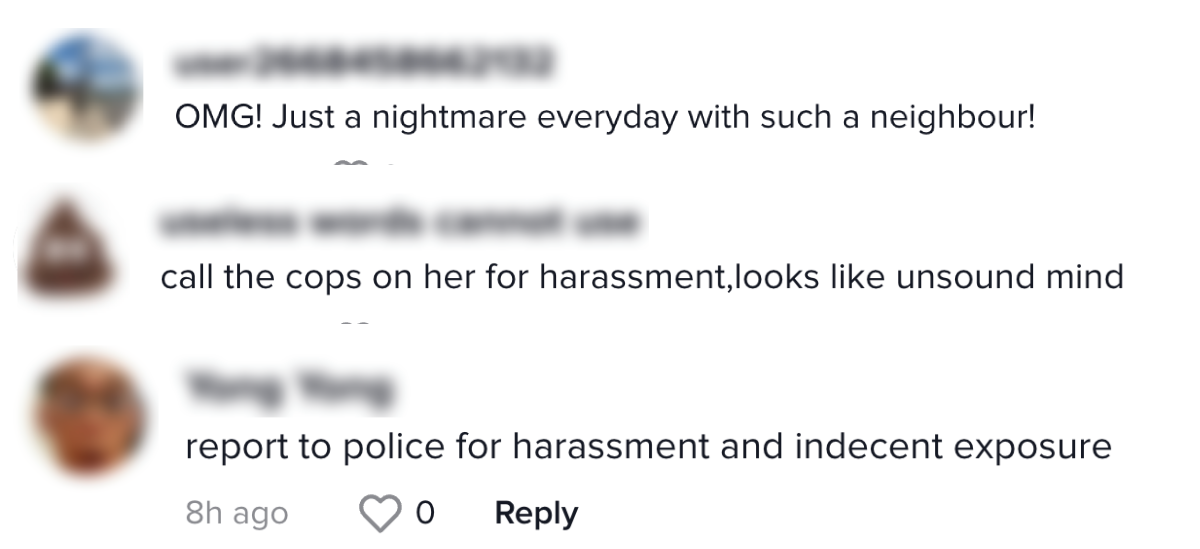The image size is (1200, 549).
Task: Like the "report to police" comment with the heart
Action: click(x=379, y=514)
